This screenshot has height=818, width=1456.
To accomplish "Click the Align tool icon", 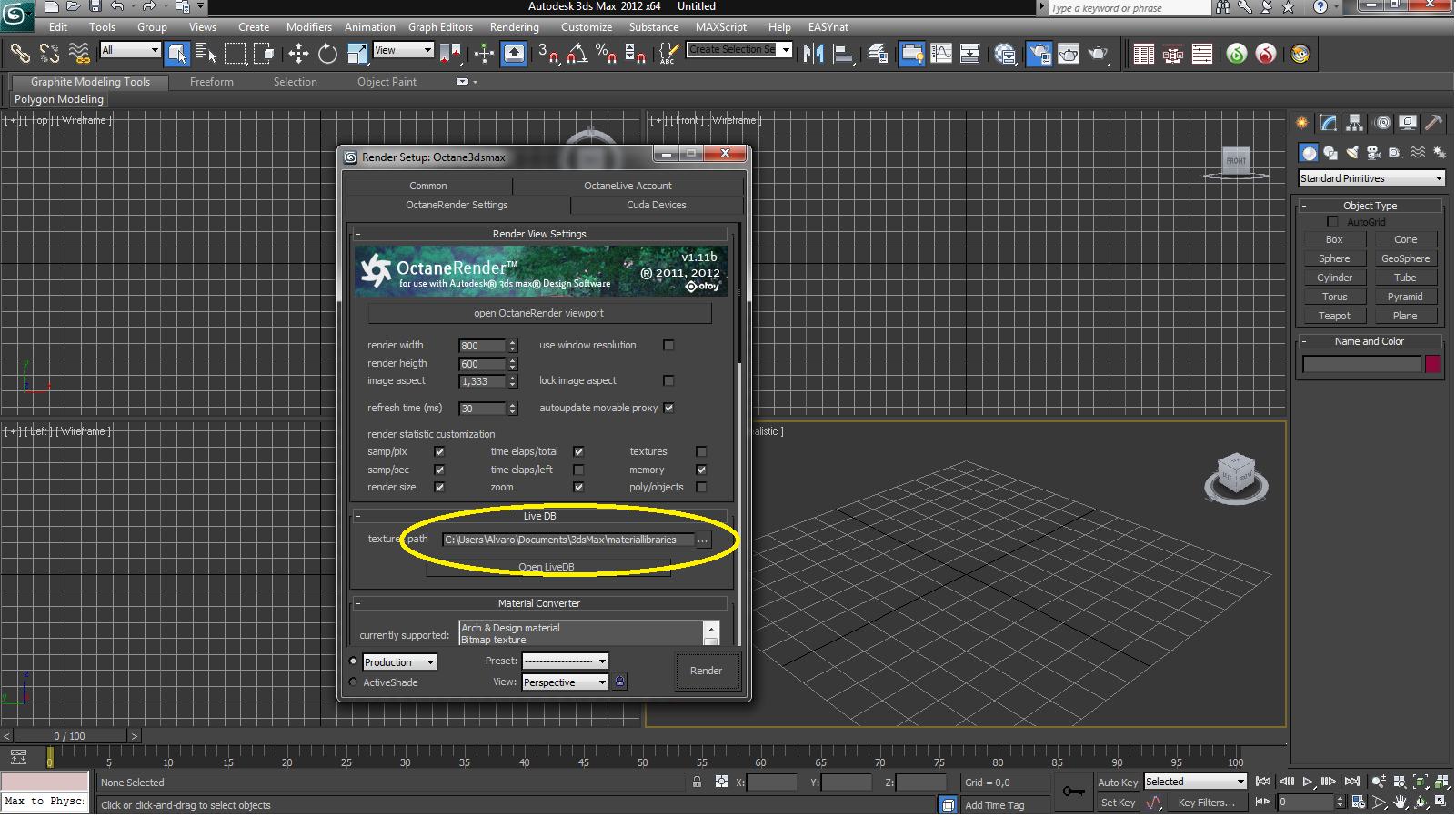I will [844, 54].
